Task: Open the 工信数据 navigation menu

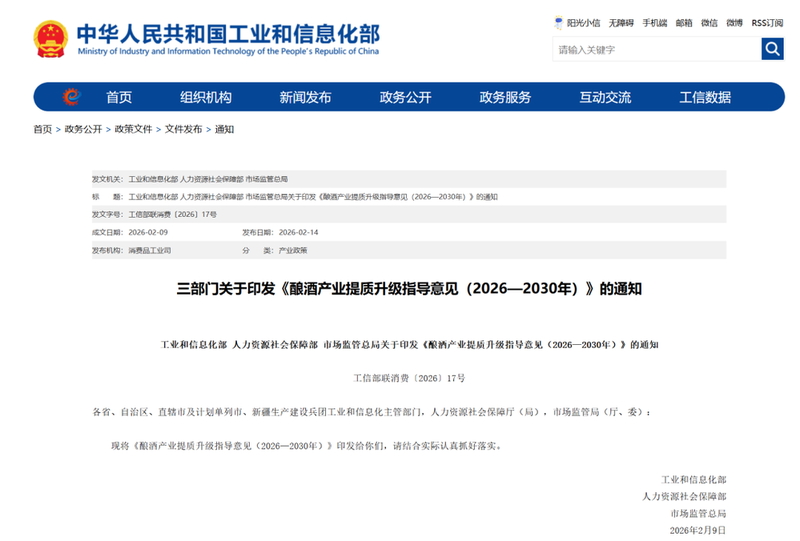Action: (x=705, y=97)
